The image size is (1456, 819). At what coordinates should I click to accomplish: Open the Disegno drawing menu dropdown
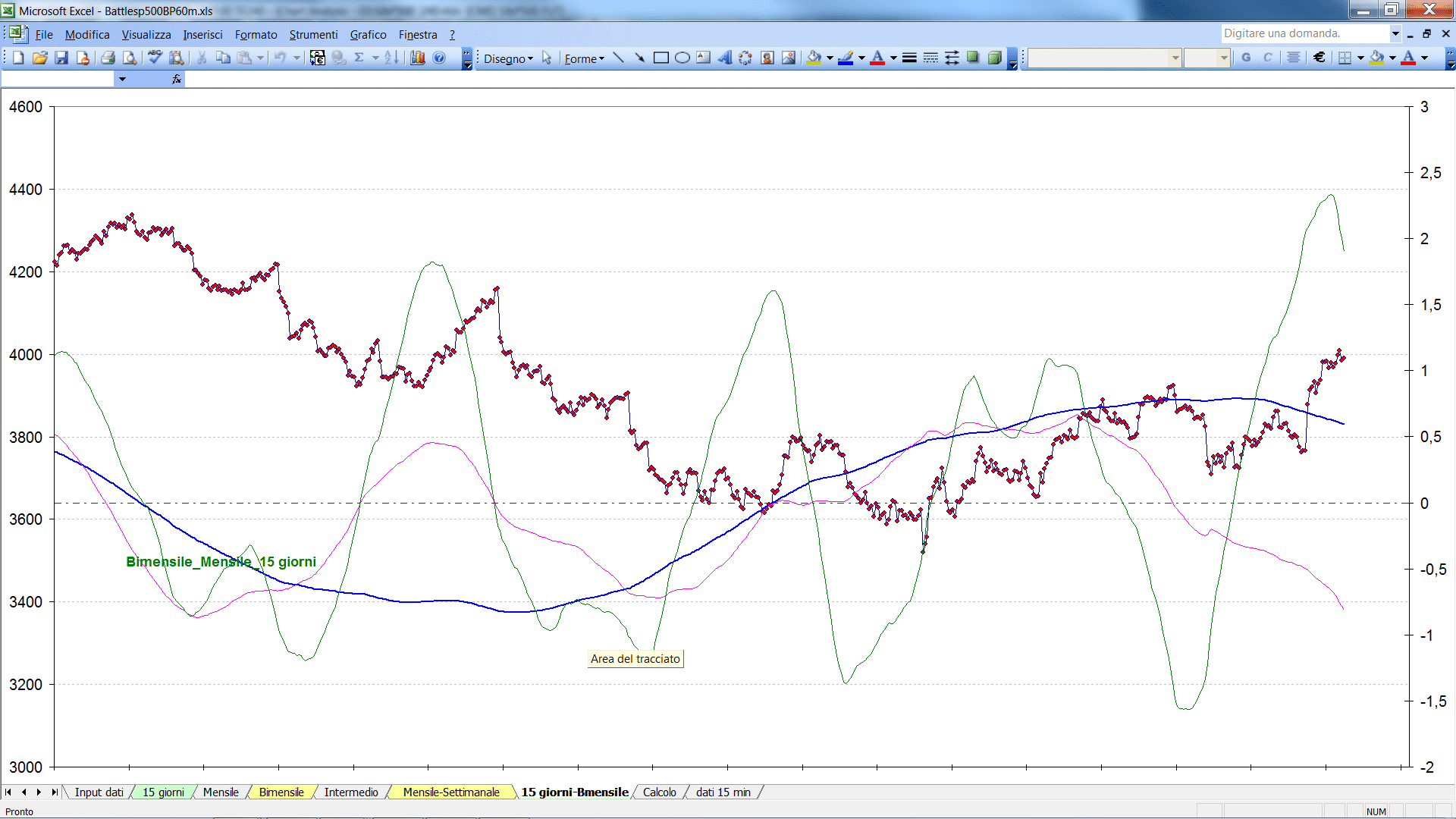[x=508, y=58]
